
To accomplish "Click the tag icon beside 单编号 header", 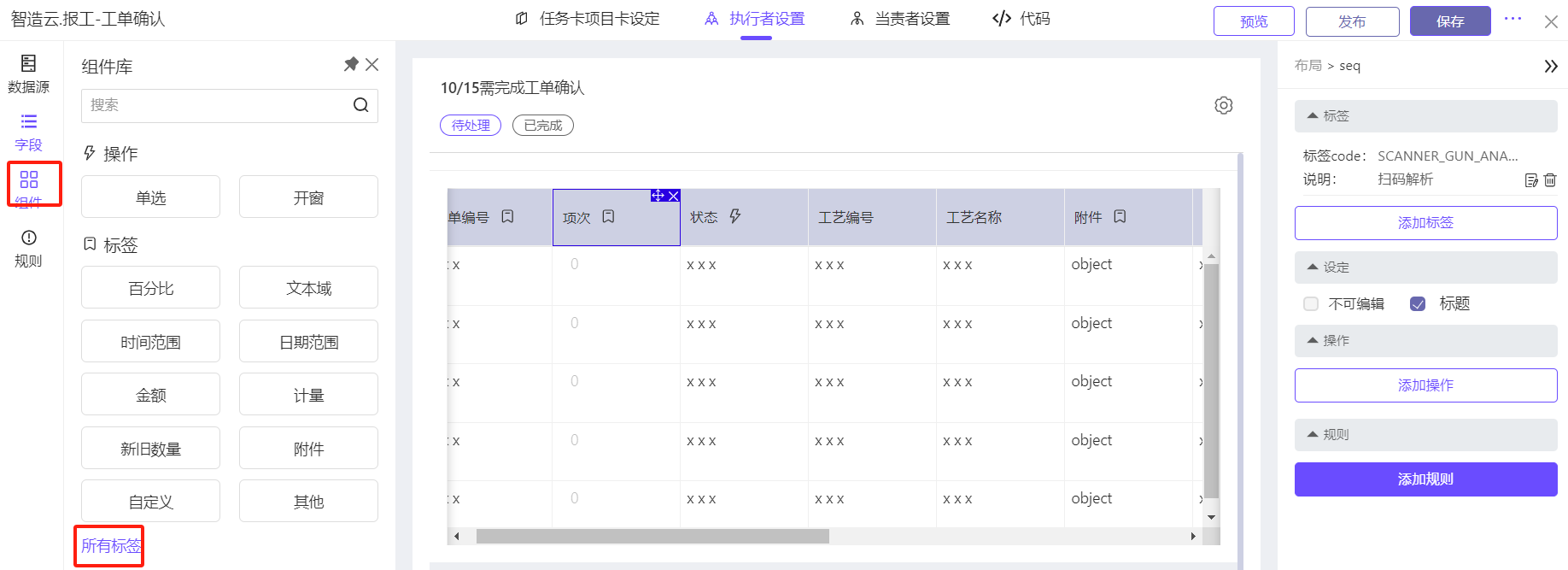I will (x=507, y=217).
